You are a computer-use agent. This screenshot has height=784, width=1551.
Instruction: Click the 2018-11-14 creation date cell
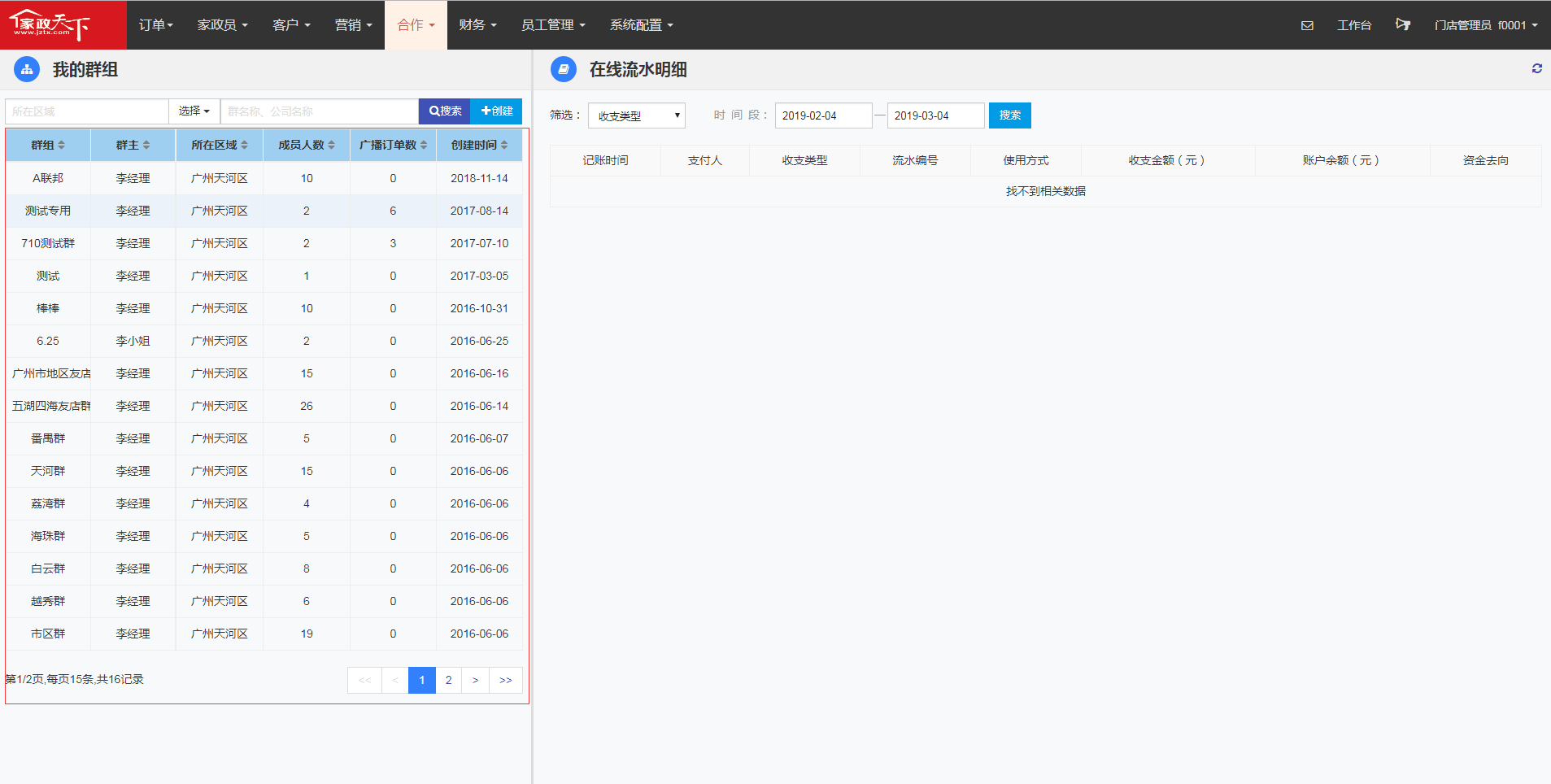click(479, 178)
